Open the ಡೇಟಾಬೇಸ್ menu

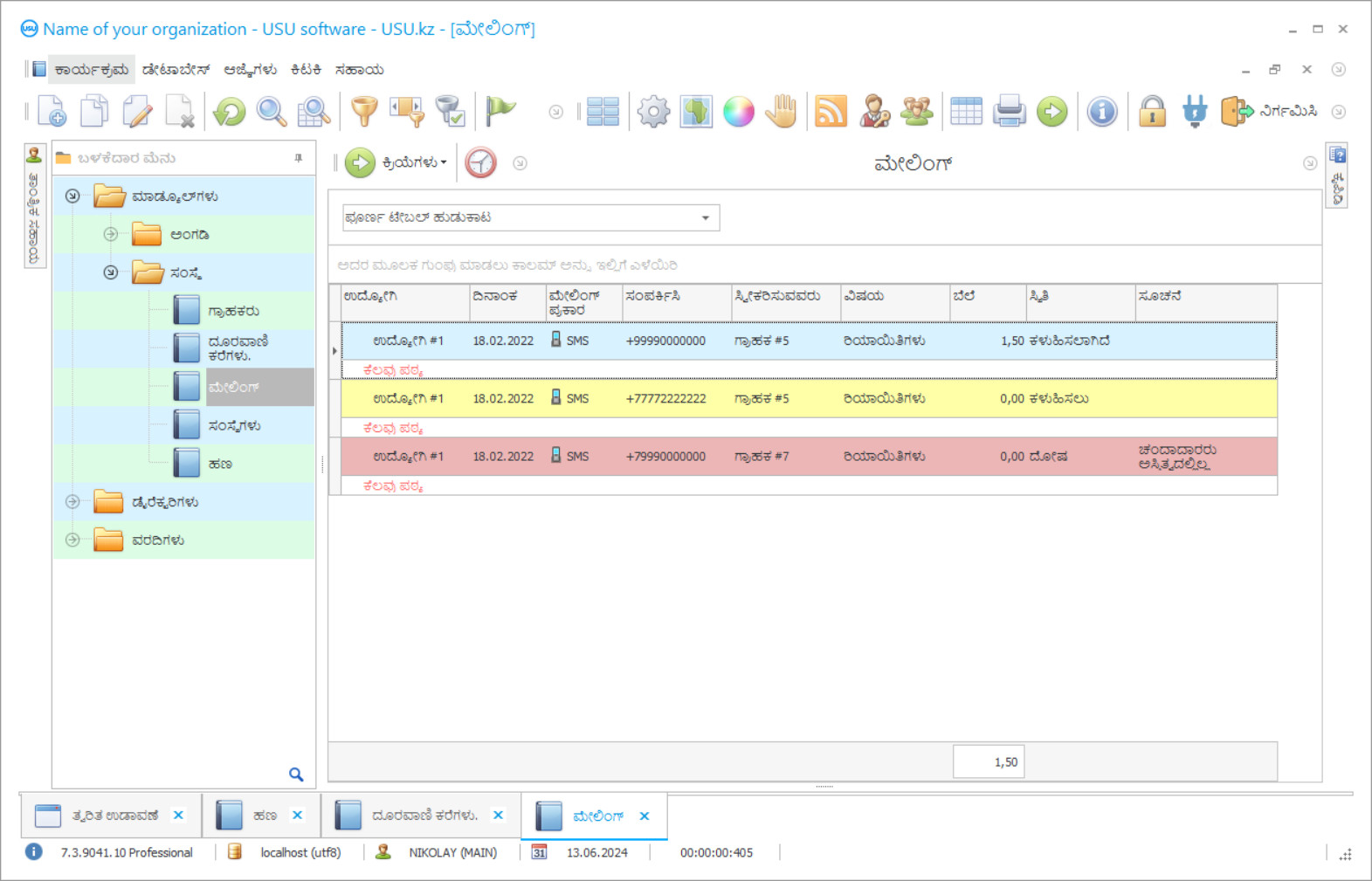point(176,70)
